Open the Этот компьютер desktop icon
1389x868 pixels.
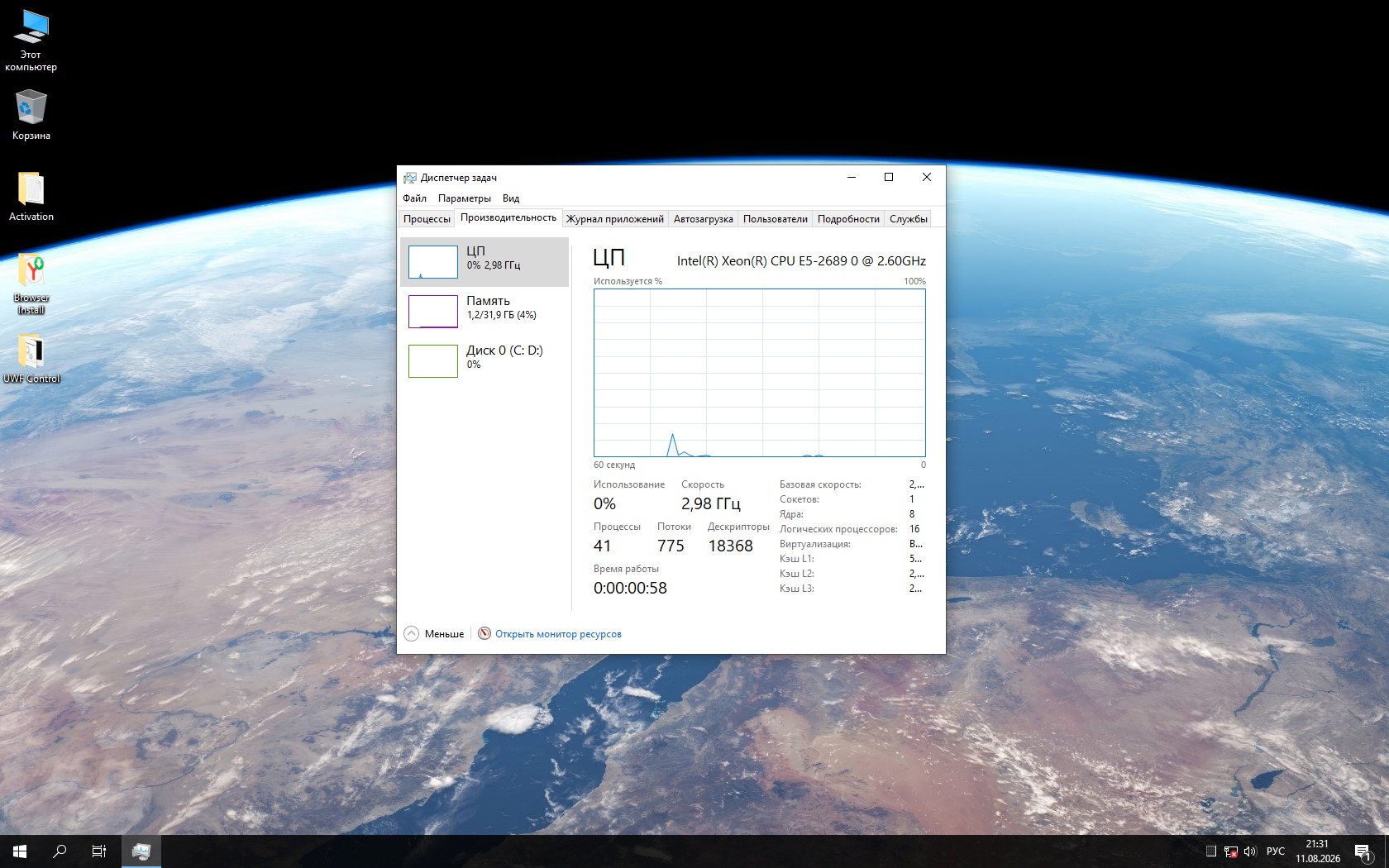point(31,41)
